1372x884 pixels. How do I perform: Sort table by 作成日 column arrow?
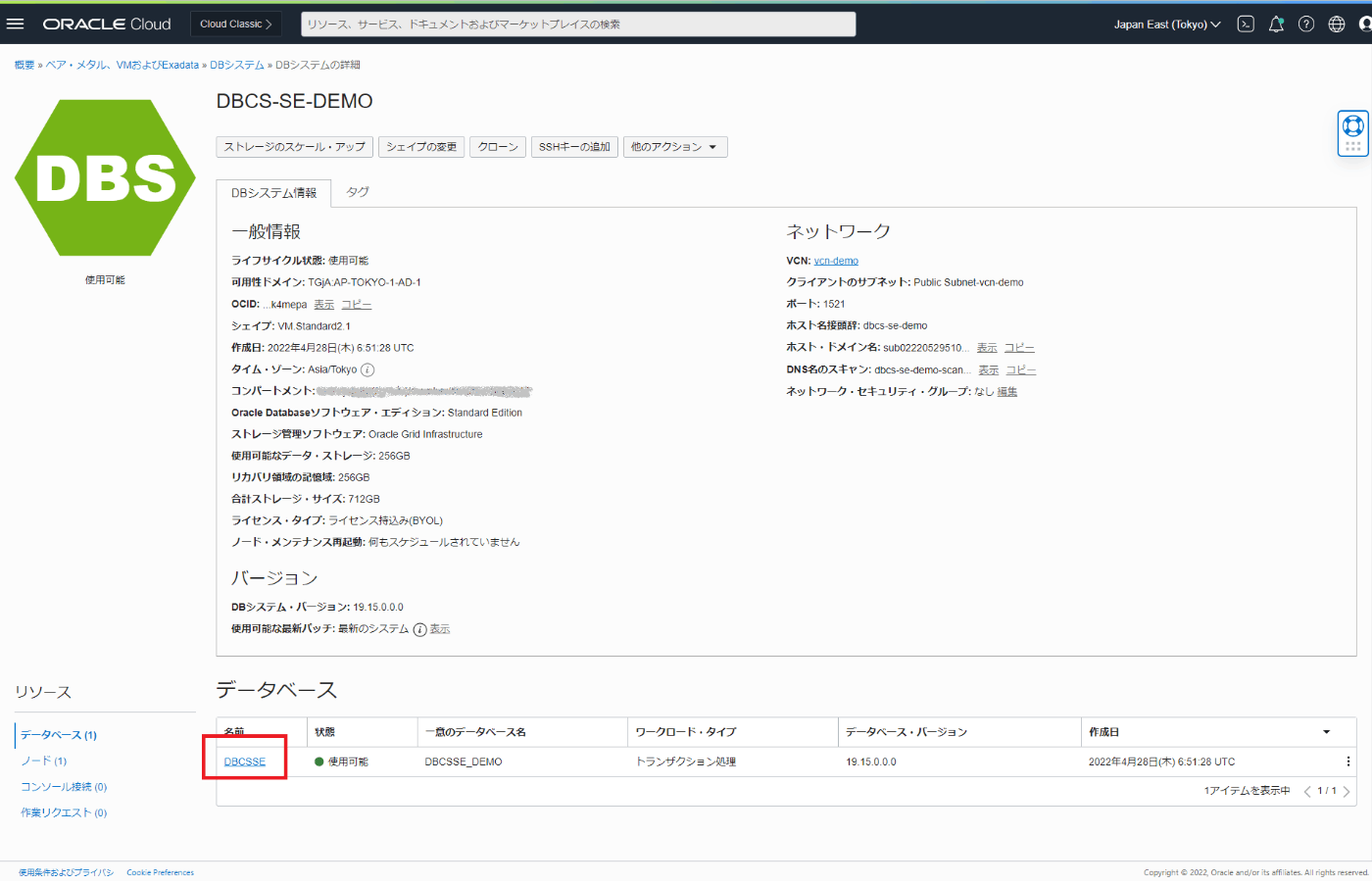click(1327, 732)
